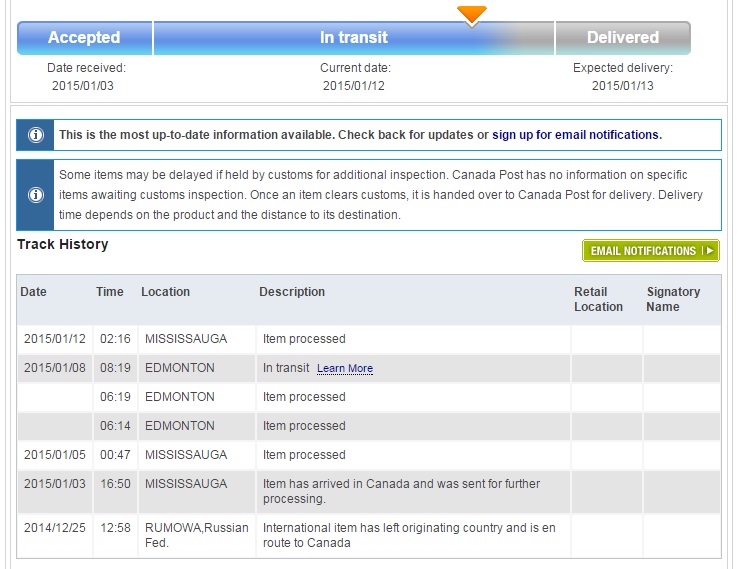
Task: Select the In transit status segment
Action: pyautogui.click(x=353, y=38)
